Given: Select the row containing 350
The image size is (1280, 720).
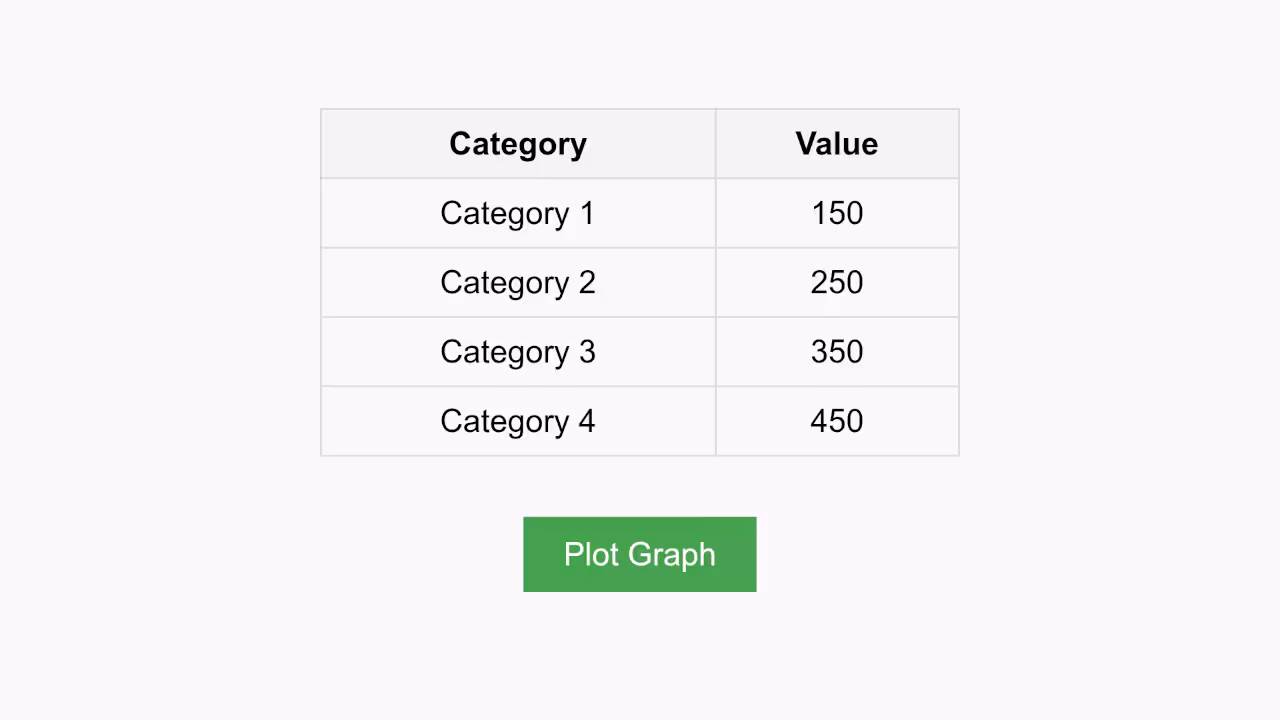Looking at the screenshot, I should tap(639, 351).
